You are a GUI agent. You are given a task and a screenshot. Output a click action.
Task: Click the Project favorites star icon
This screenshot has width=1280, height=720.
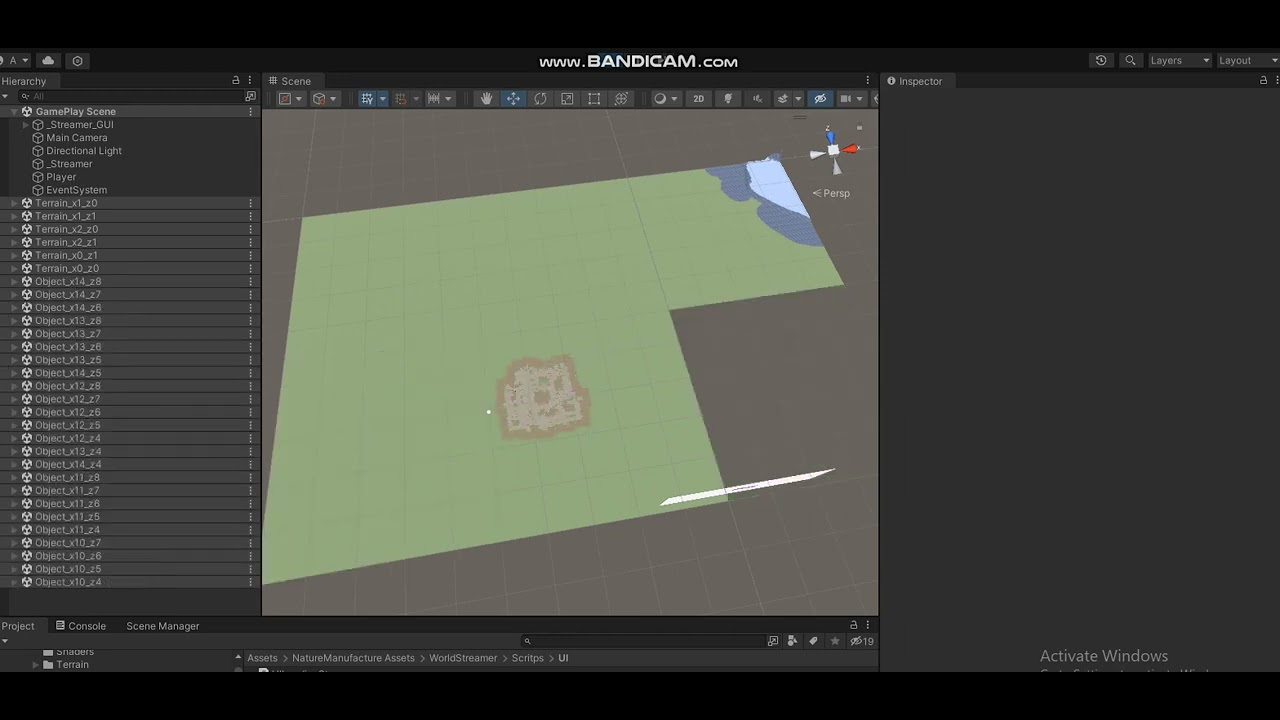(835, 641)
